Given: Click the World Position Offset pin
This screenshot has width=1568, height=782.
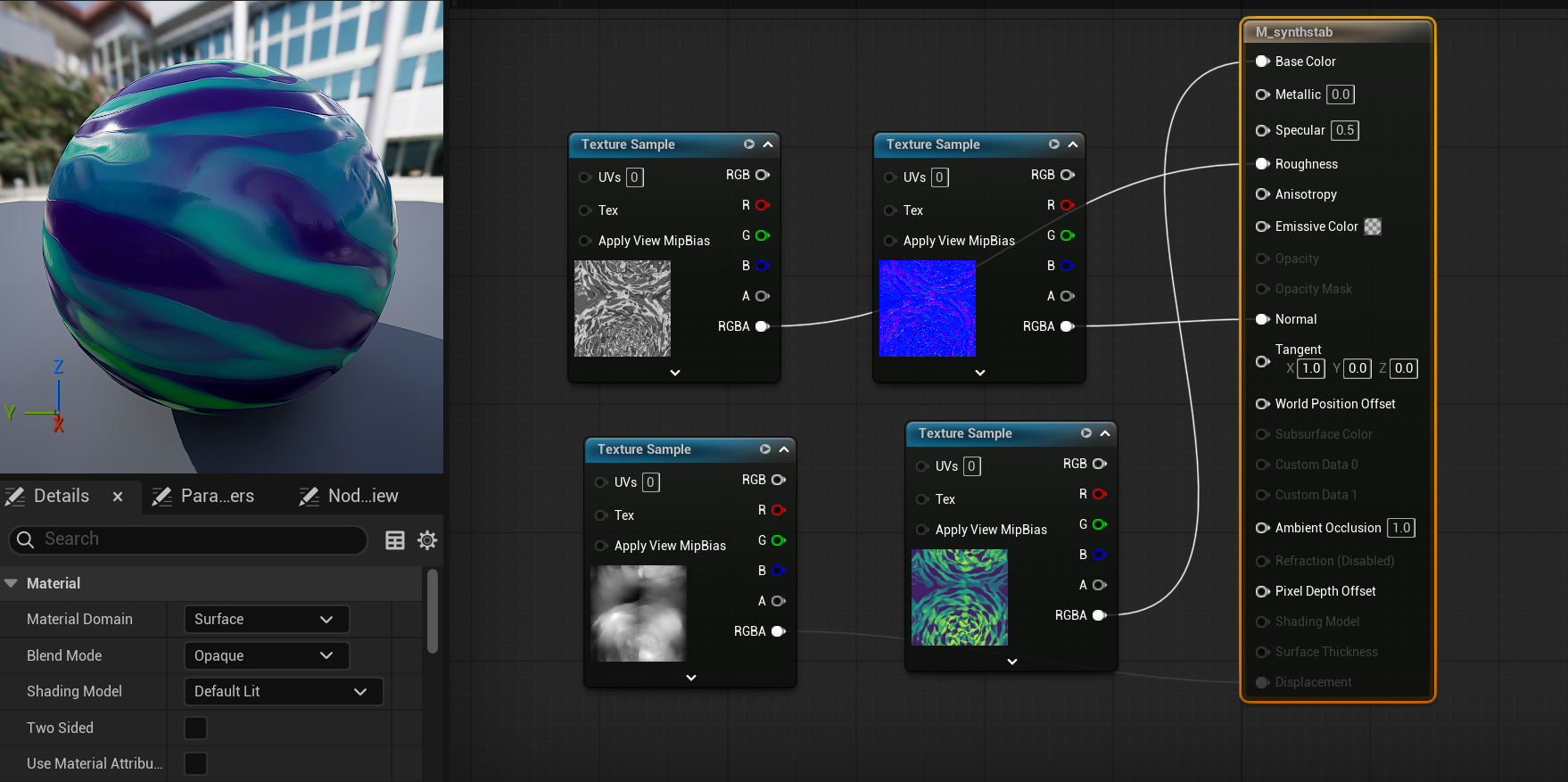Looking at the screenshot, I should (x=1263, y=404).
